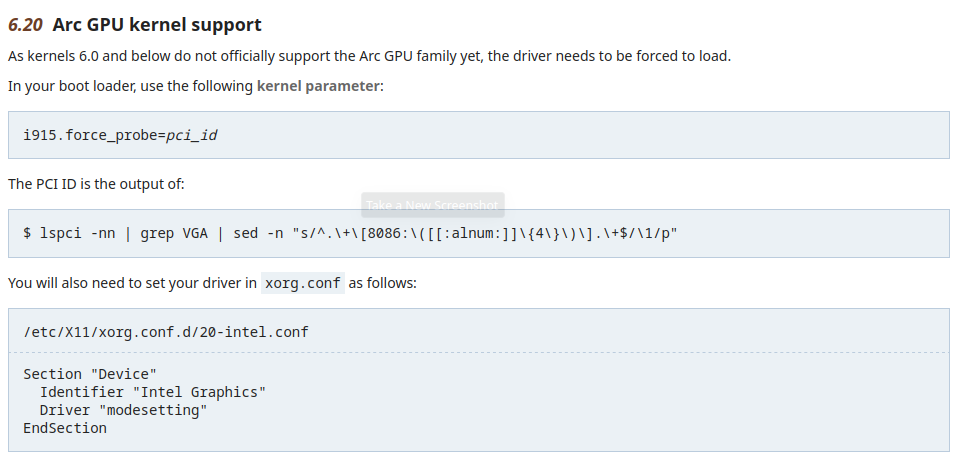Screen dimensions: 958x453
Task: Click the dollar sign shell prompt
Action: tap(27, 233)
